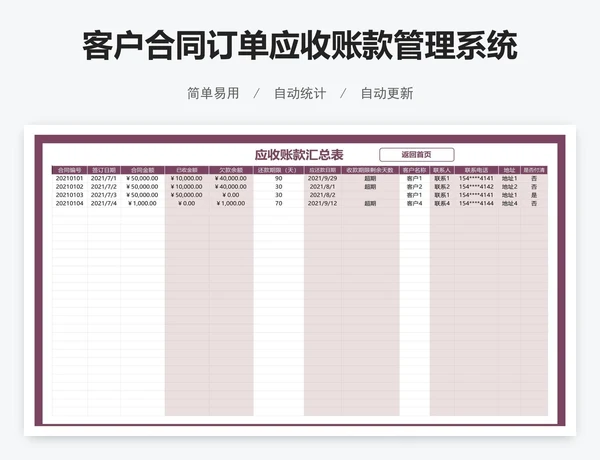The height and width of the screenshot is (460, 600).
Task: Select 合同金额 ¥1,000.00 for contract 20210104
Action: pos(142,204)
